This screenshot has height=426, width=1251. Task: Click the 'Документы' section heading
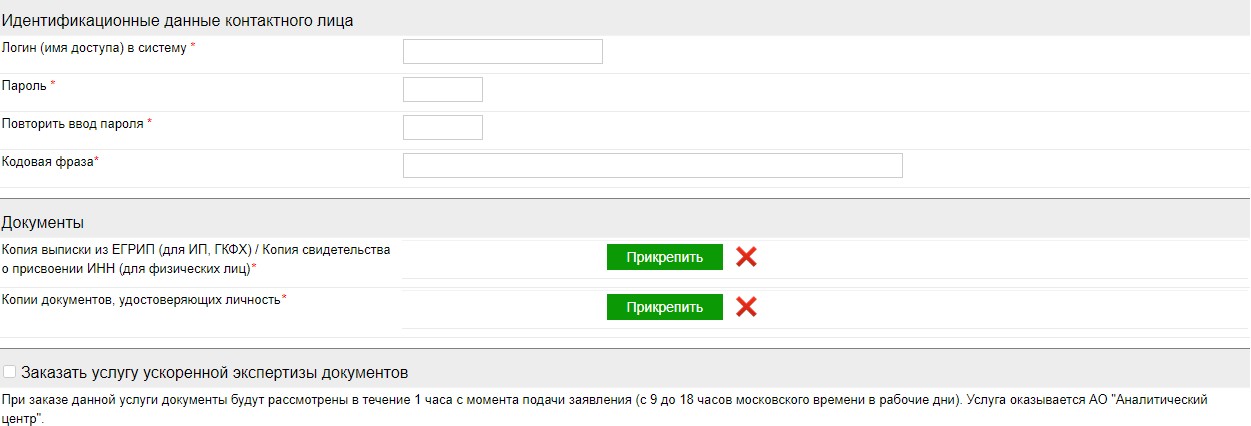pos(43,222)
